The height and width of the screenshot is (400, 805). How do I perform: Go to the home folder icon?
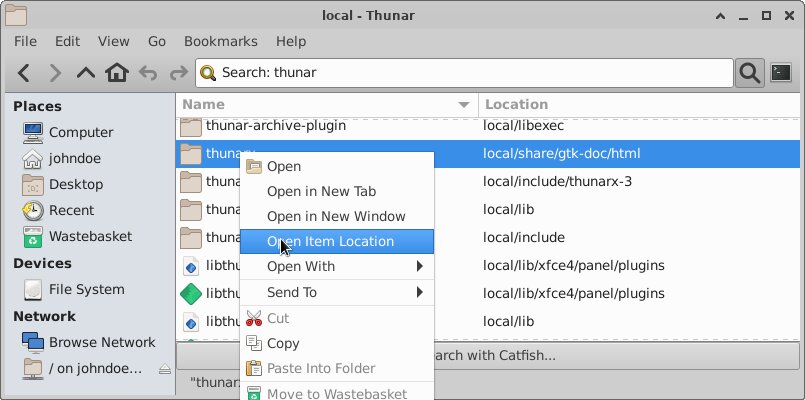click(x=117, y=73)
